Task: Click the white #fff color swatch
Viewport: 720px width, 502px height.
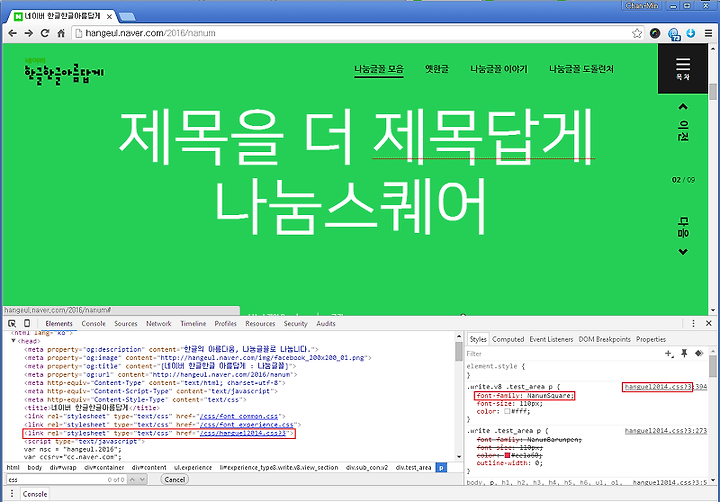Action: [x=507, y=412]
